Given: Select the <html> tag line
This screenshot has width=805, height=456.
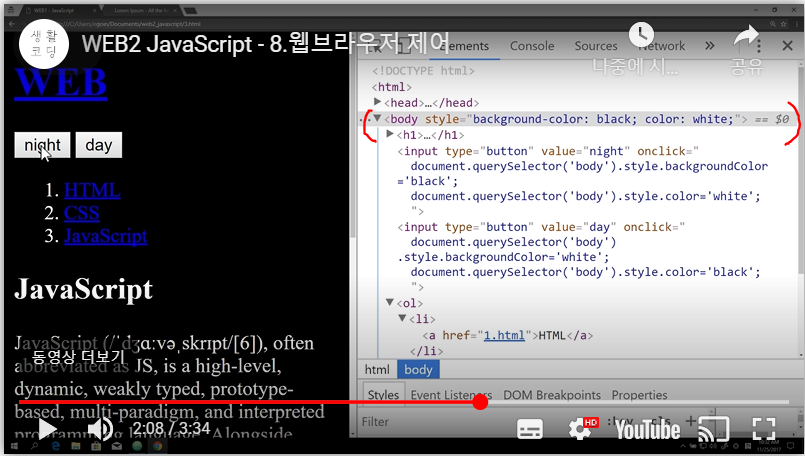Looking at the screenshot, I should coord(391,87).
